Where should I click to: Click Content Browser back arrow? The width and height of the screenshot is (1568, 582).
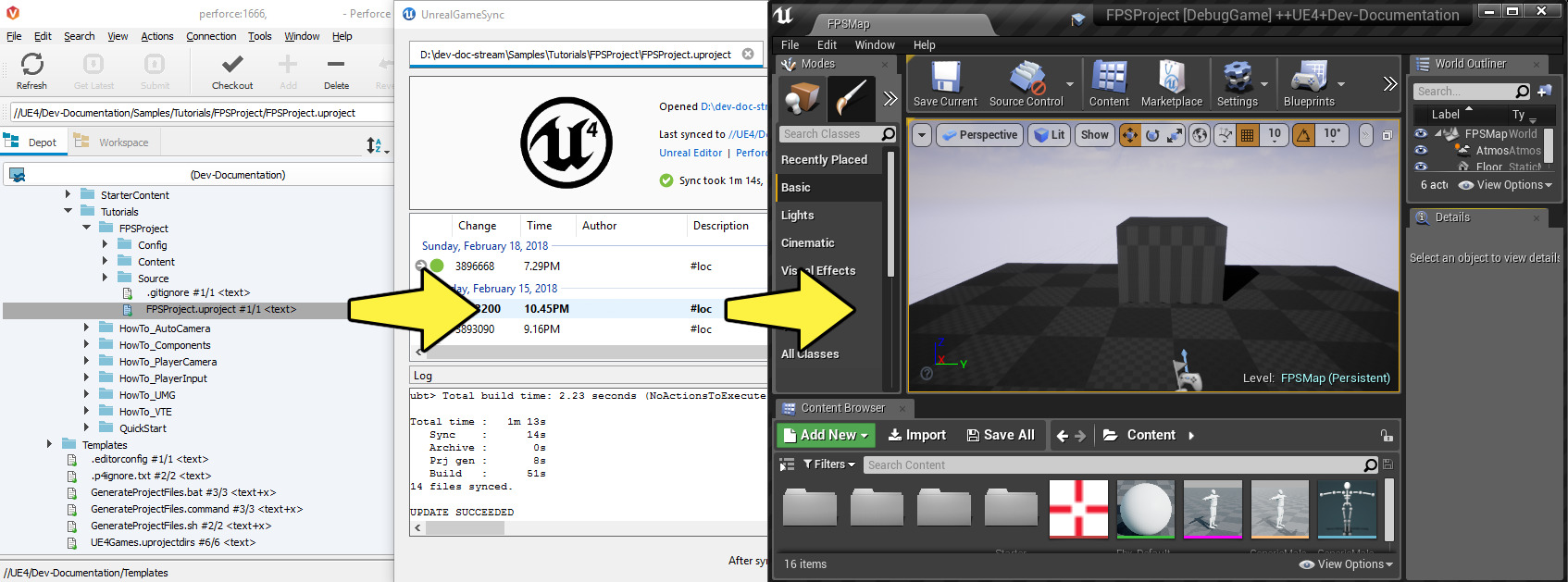pos(1063,436)
